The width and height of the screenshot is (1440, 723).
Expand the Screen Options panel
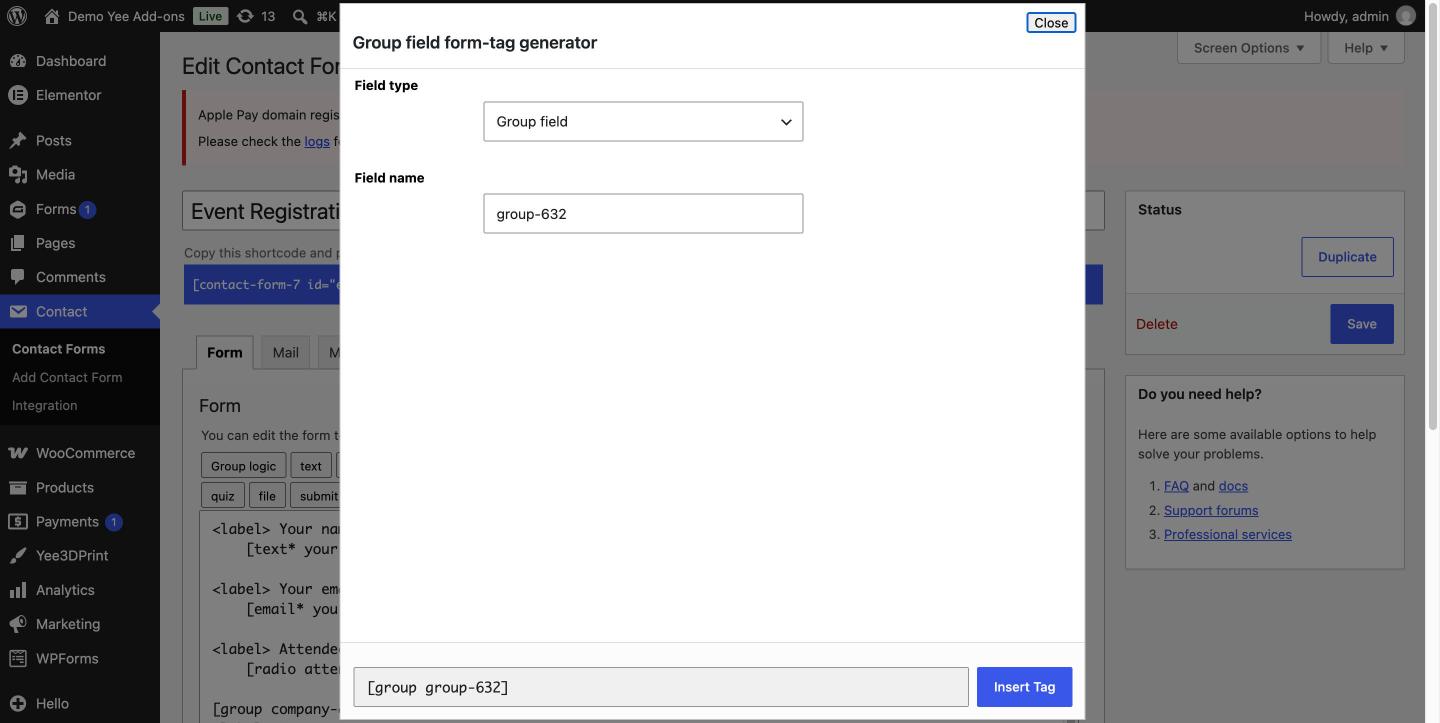click(1249, 48)
